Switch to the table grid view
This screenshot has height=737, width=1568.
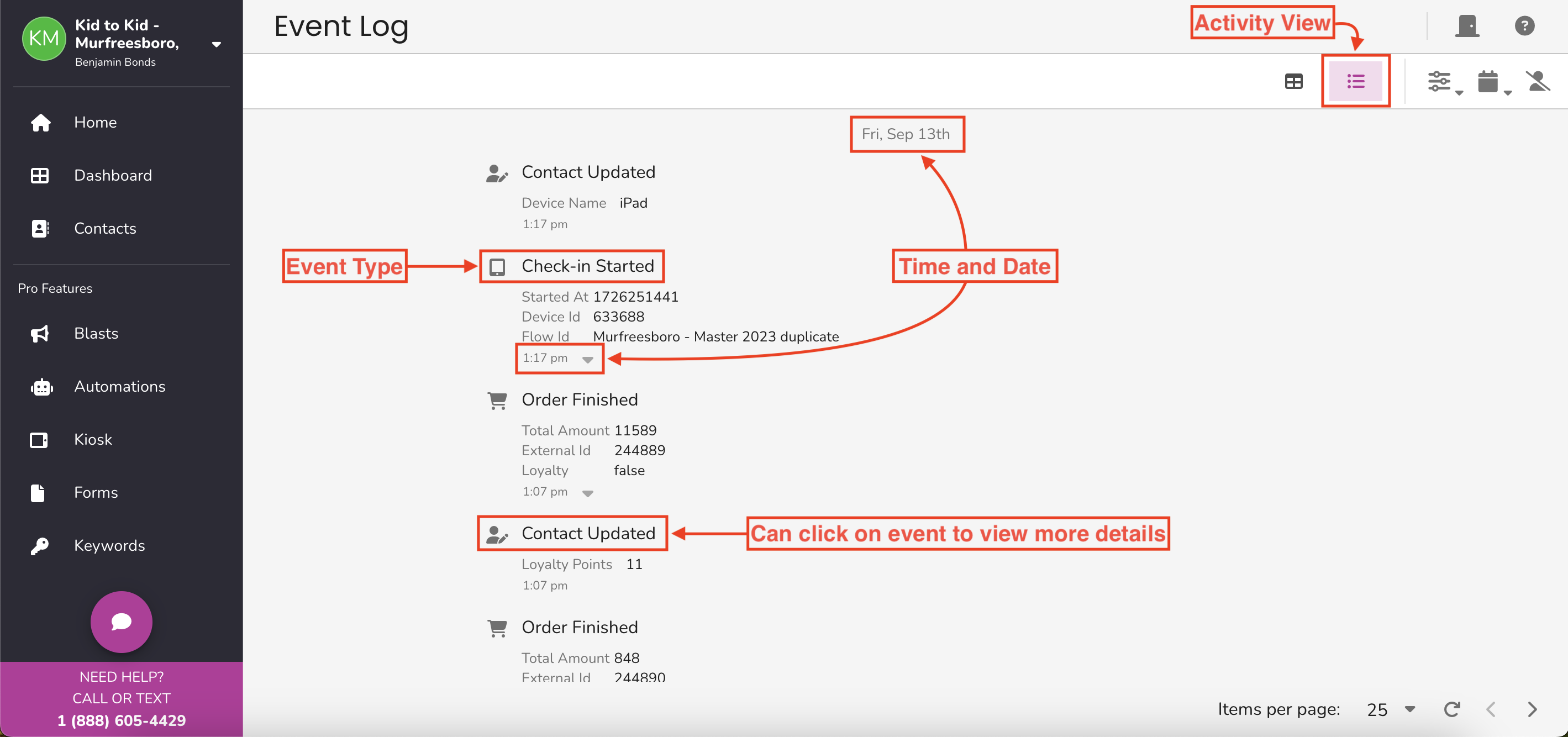[x=1293, y=81]
